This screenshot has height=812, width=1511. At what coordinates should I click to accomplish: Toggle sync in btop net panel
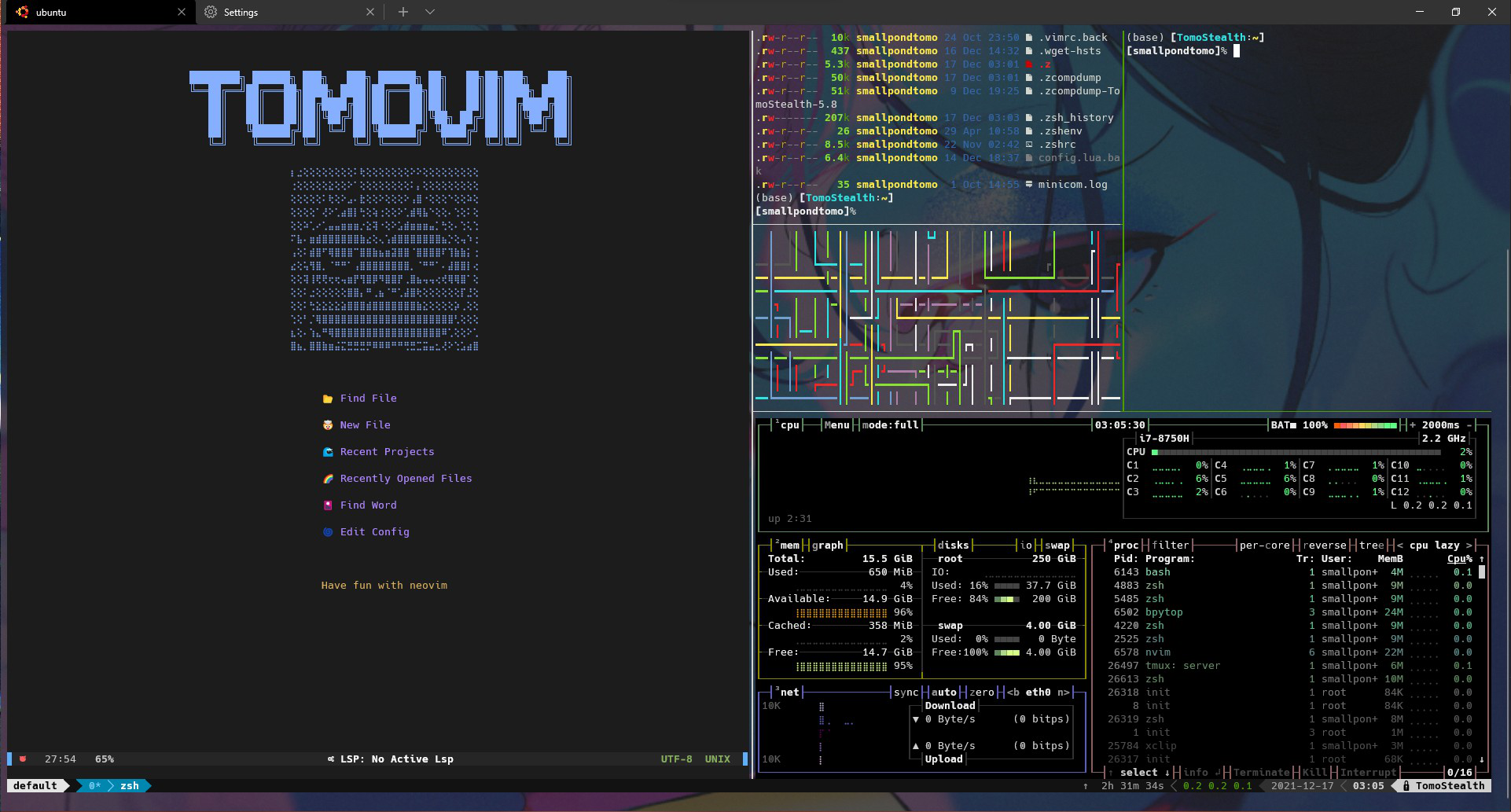tap(906, 693)
